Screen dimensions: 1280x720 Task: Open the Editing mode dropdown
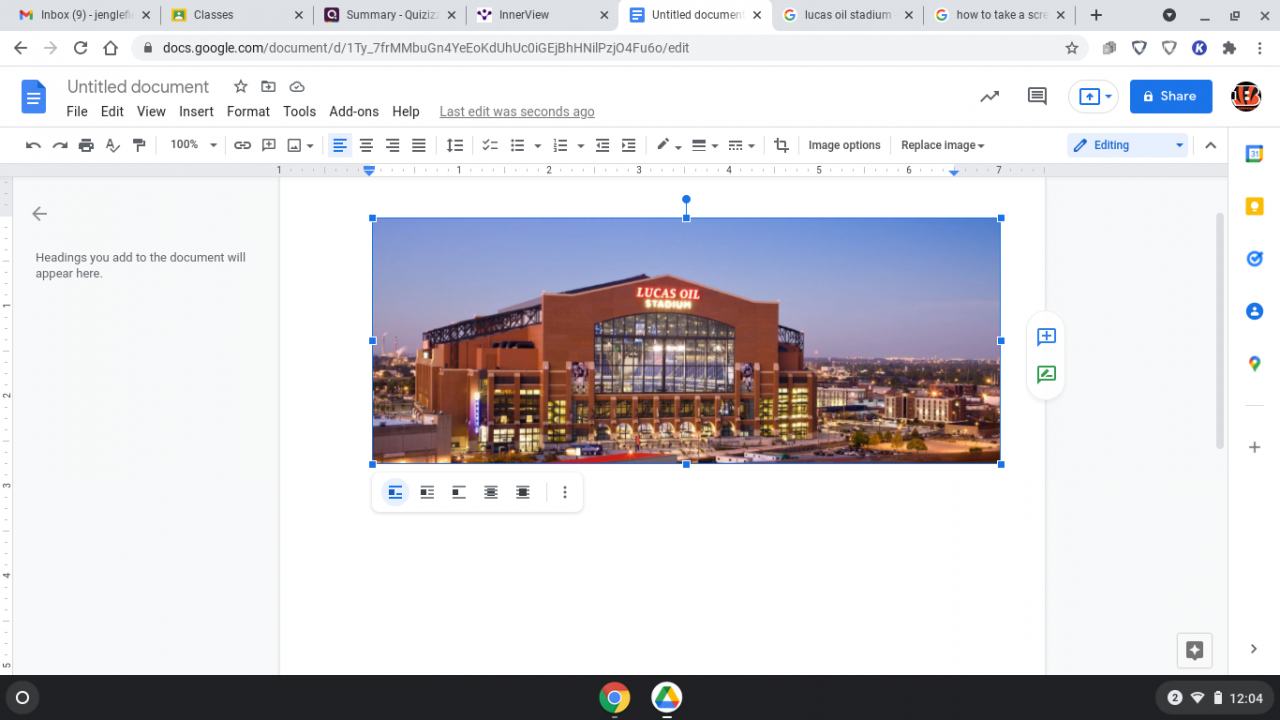click(x=1127, y=145)
